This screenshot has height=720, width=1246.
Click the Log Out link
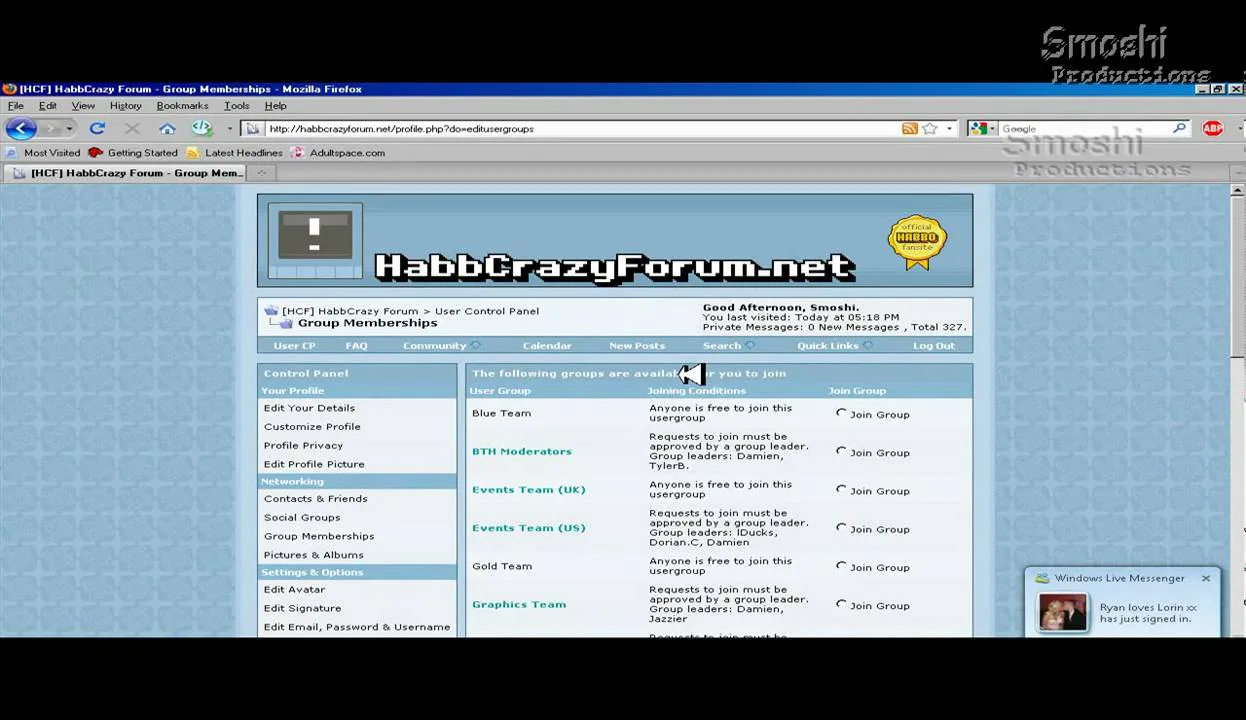(x=933, y=346)
